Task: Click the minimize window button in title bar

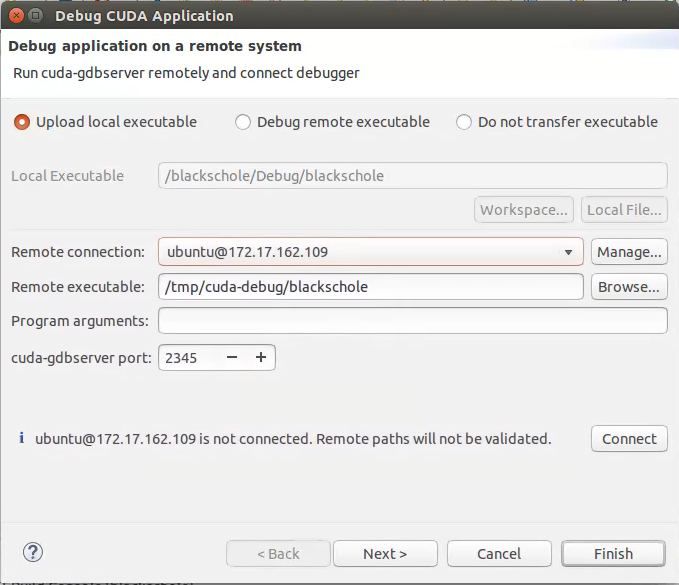Action: [36, 15]
